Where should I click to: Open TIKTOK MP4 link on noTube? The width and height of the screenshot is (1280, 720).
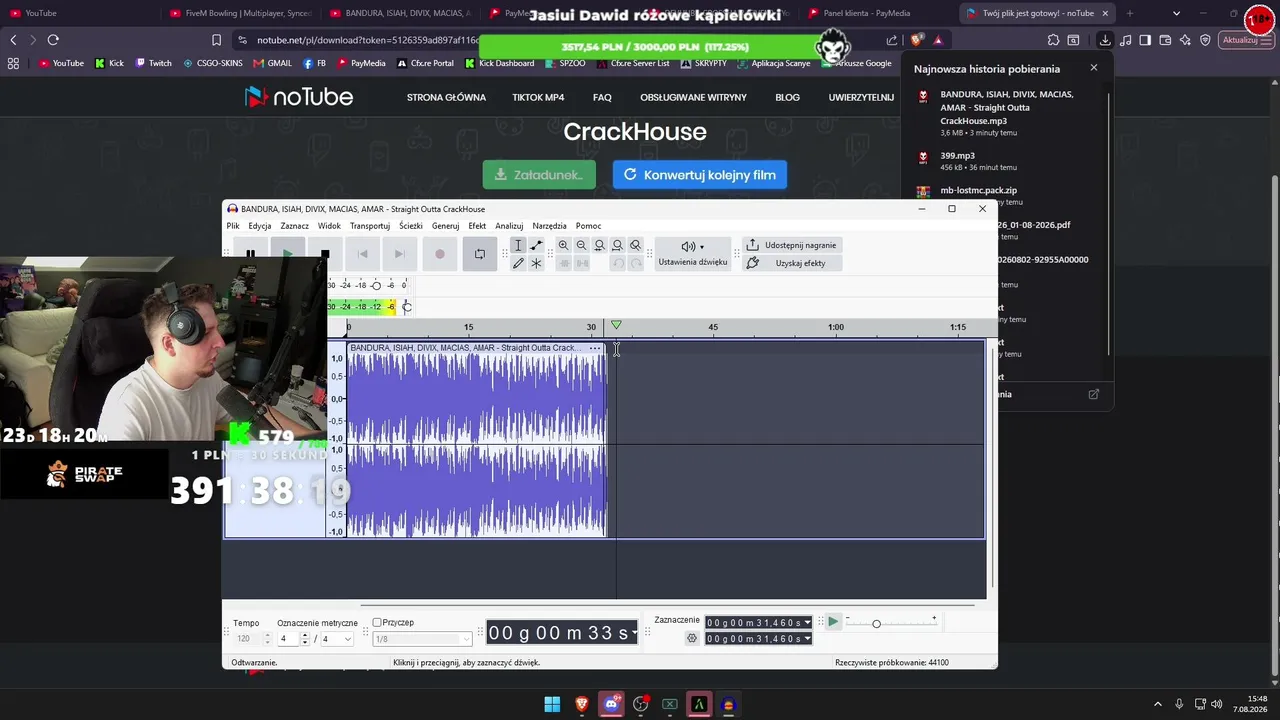pos(538,98)
